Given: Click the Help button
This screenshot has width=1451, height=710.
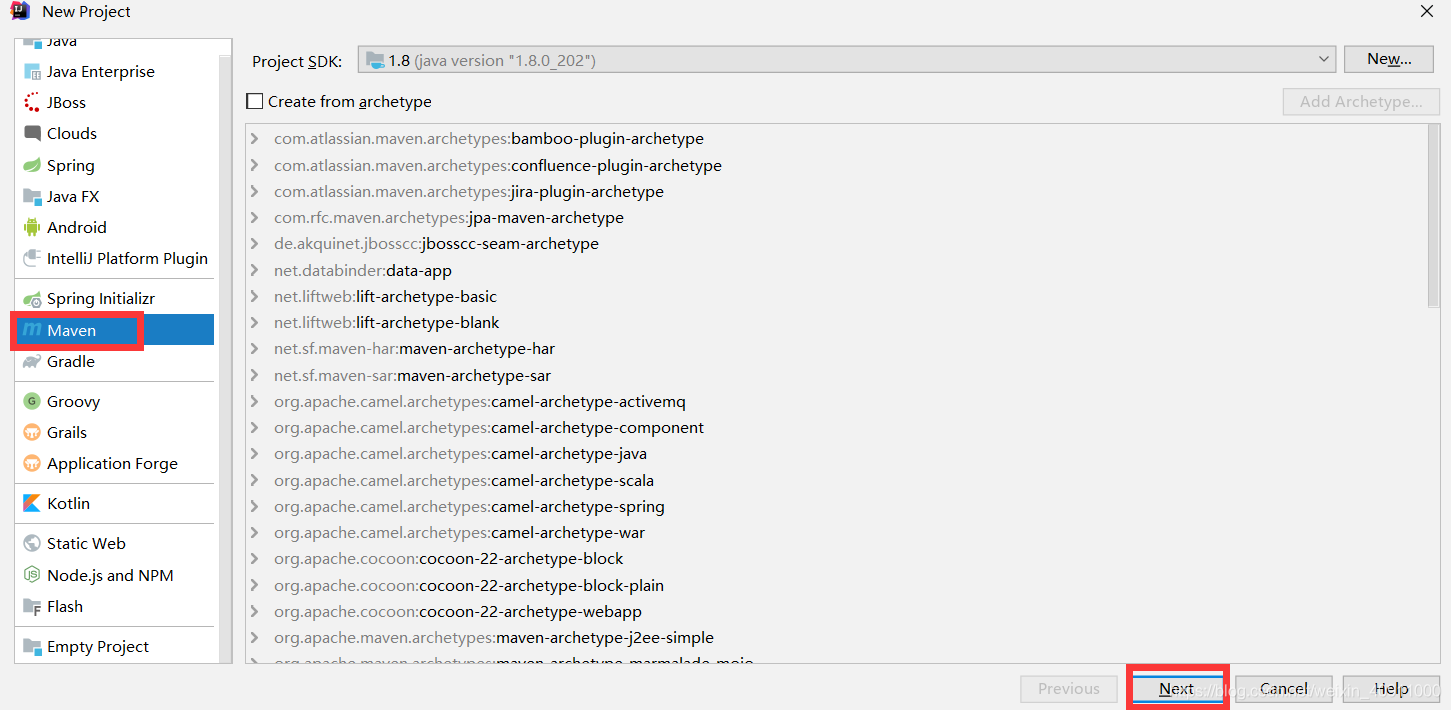Looking at the screenshot, I should pos(1391,689).
